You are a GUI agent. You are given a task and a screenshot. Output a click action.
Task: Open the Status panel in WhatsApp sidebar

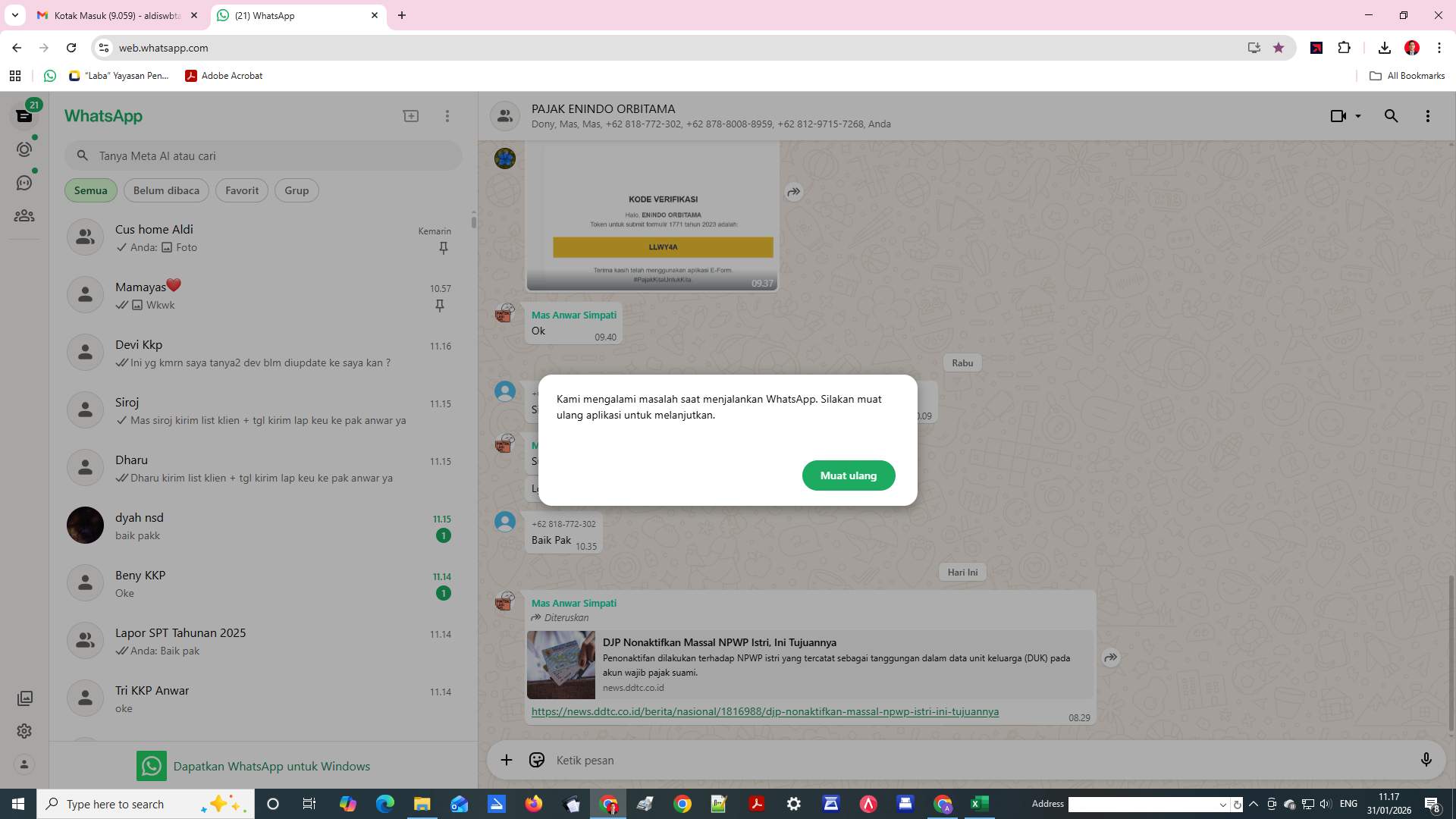pos(25,149)
